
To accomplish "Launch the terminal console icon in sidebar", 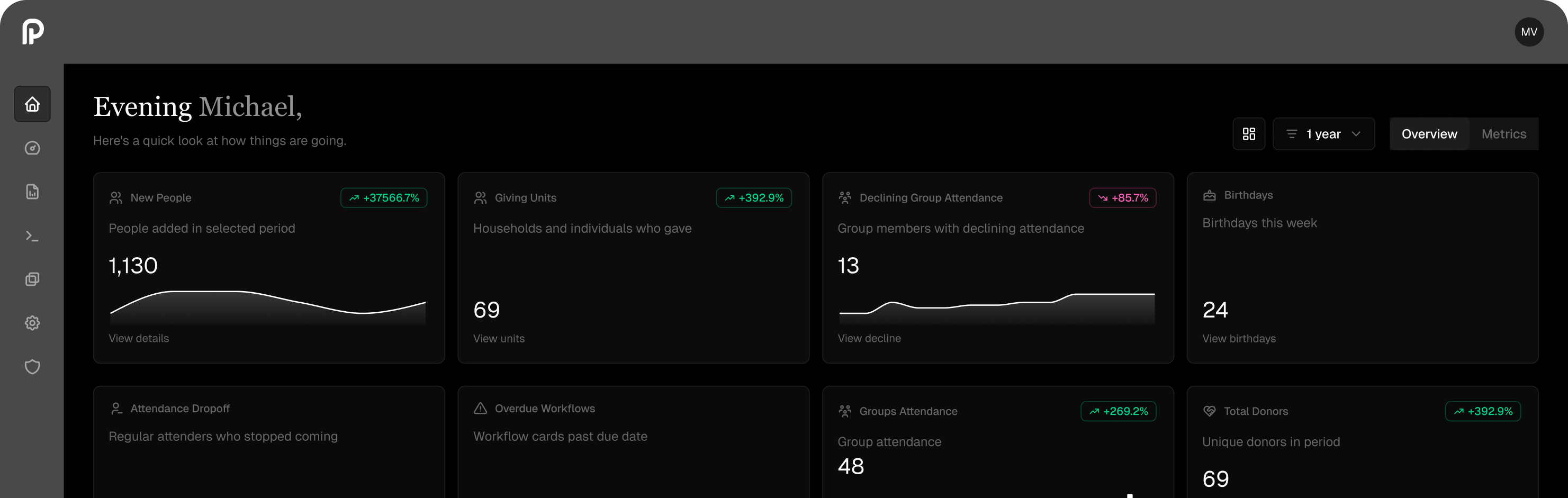I will 32,236.
